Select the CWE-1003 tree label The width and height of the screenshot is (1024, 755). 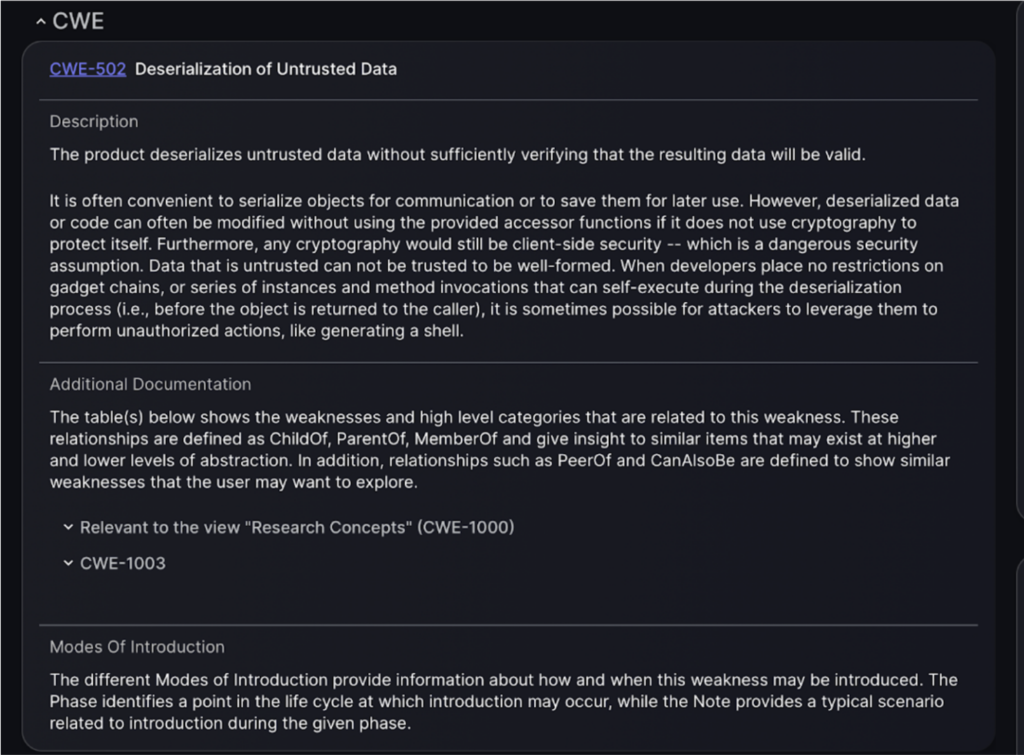click(123, 563)
